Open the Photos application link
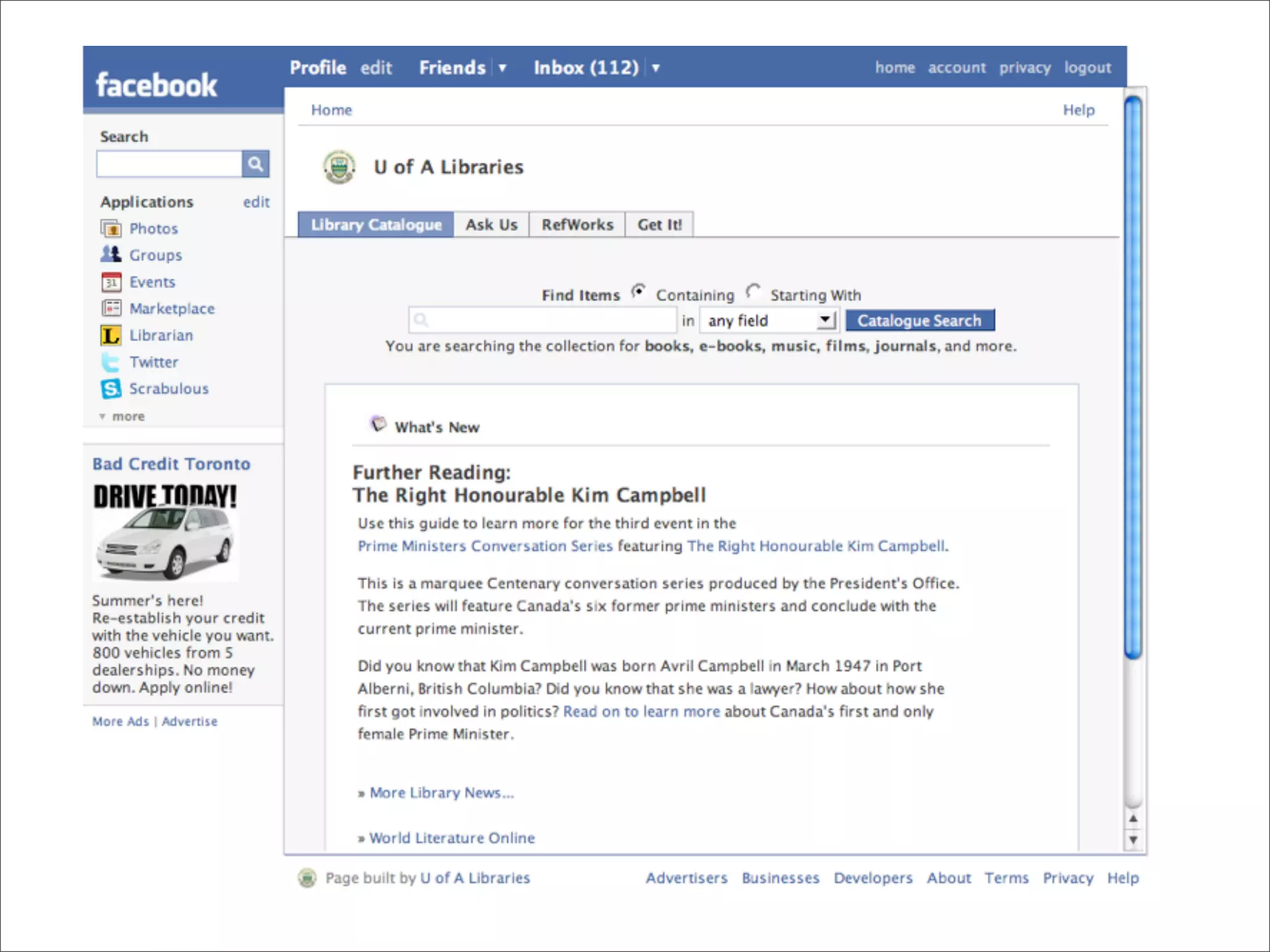The height and width of the screenshot is (952, 1270). [x=154, y=229]
